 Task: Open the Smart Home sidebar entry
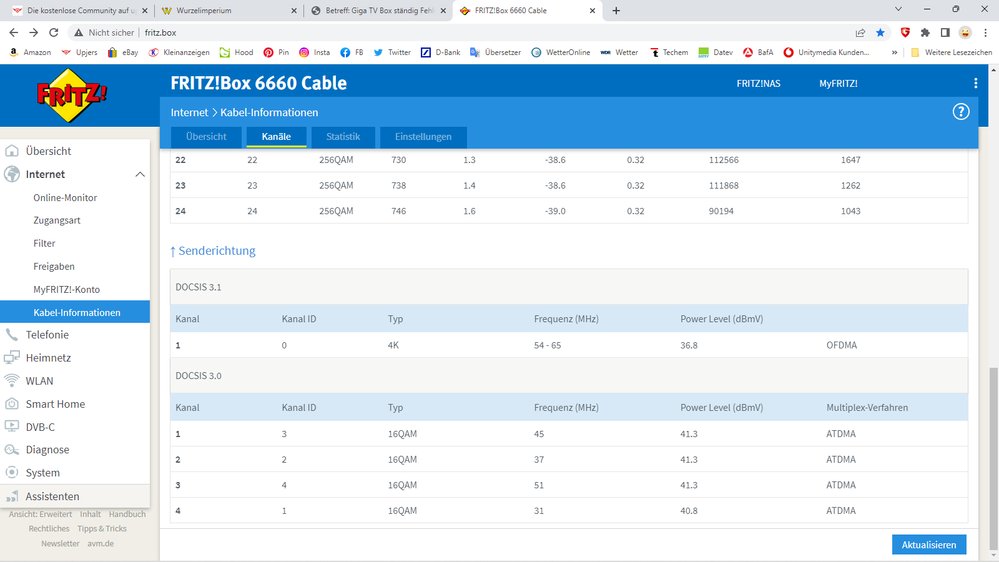55,404
